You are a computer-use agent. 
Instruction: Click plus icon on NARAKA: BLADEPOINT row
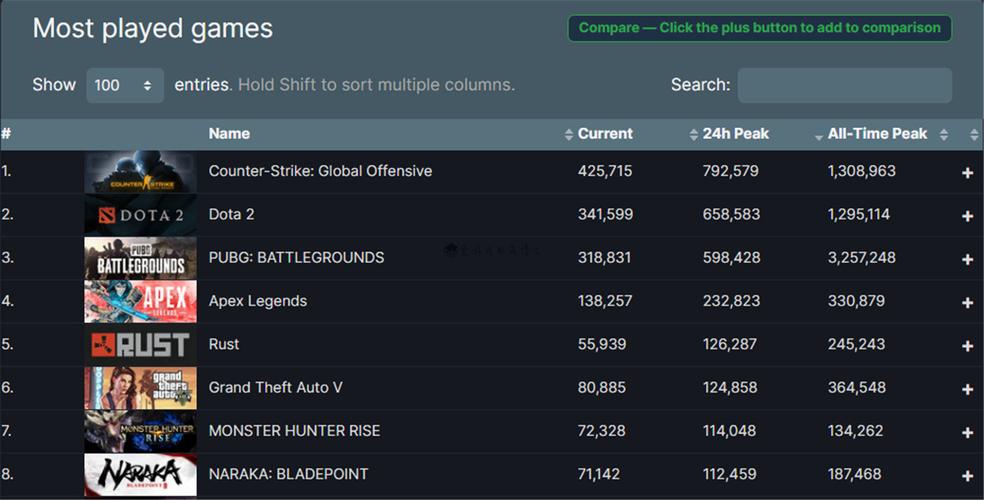click(x=967, y=476)
